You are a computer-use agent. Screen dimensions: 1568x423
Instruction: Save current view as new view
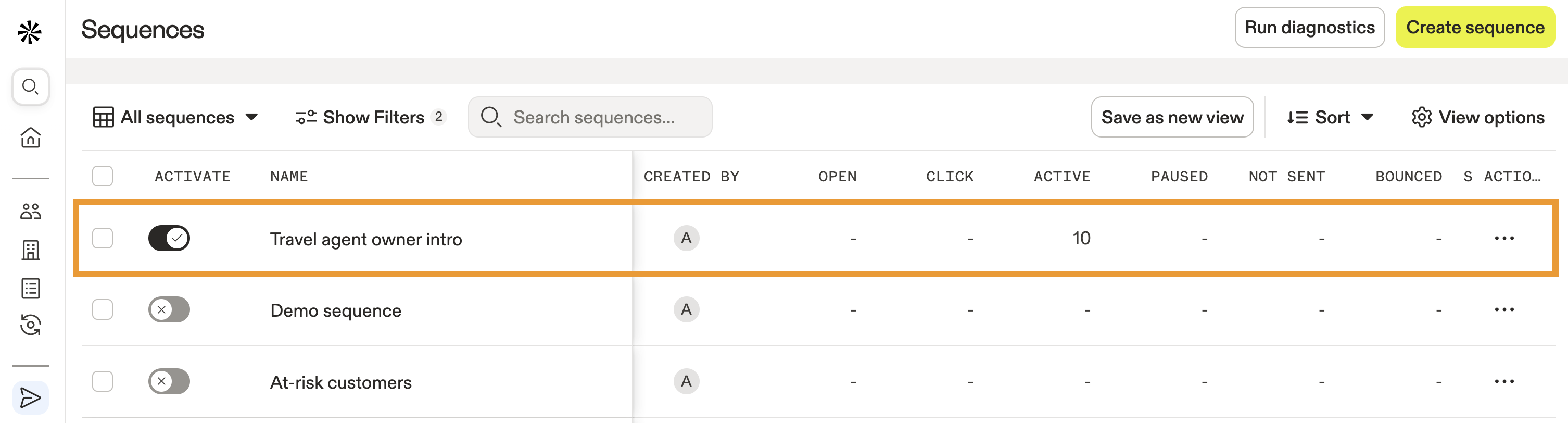(1173, 117)
